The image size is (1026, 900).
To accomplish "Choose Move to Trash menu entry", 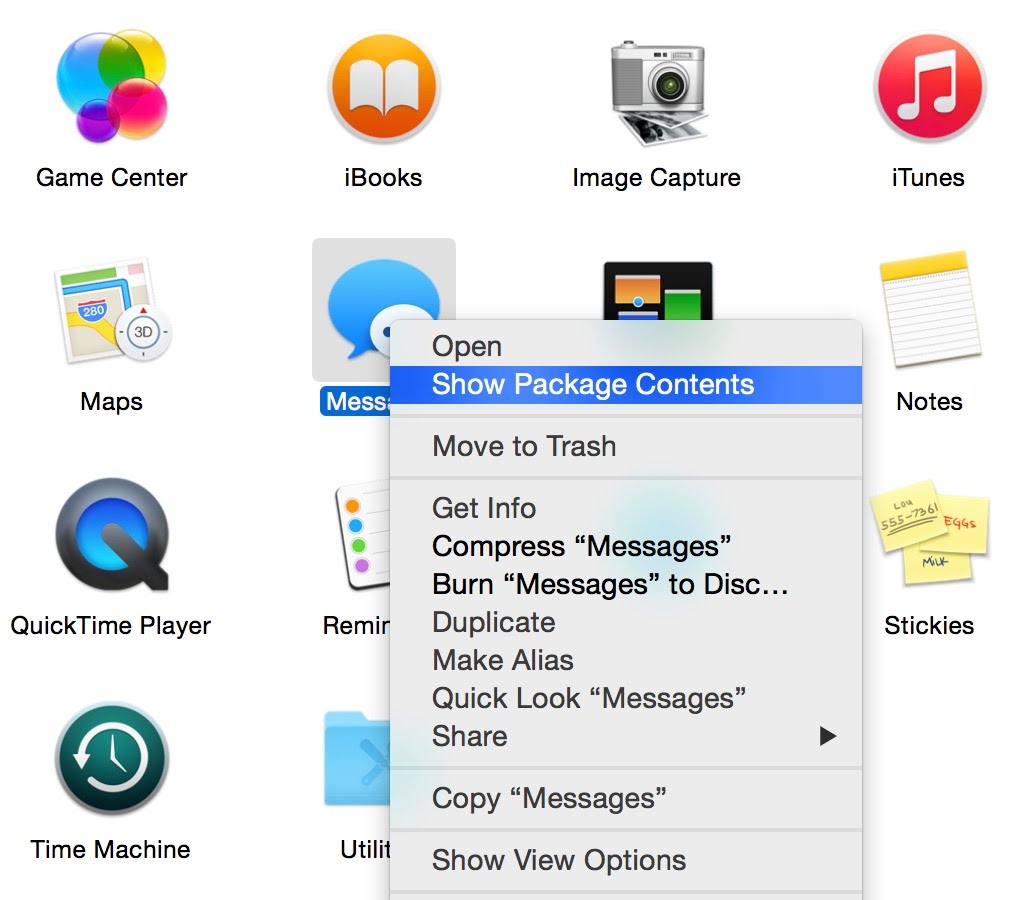I will pos(524,446).
